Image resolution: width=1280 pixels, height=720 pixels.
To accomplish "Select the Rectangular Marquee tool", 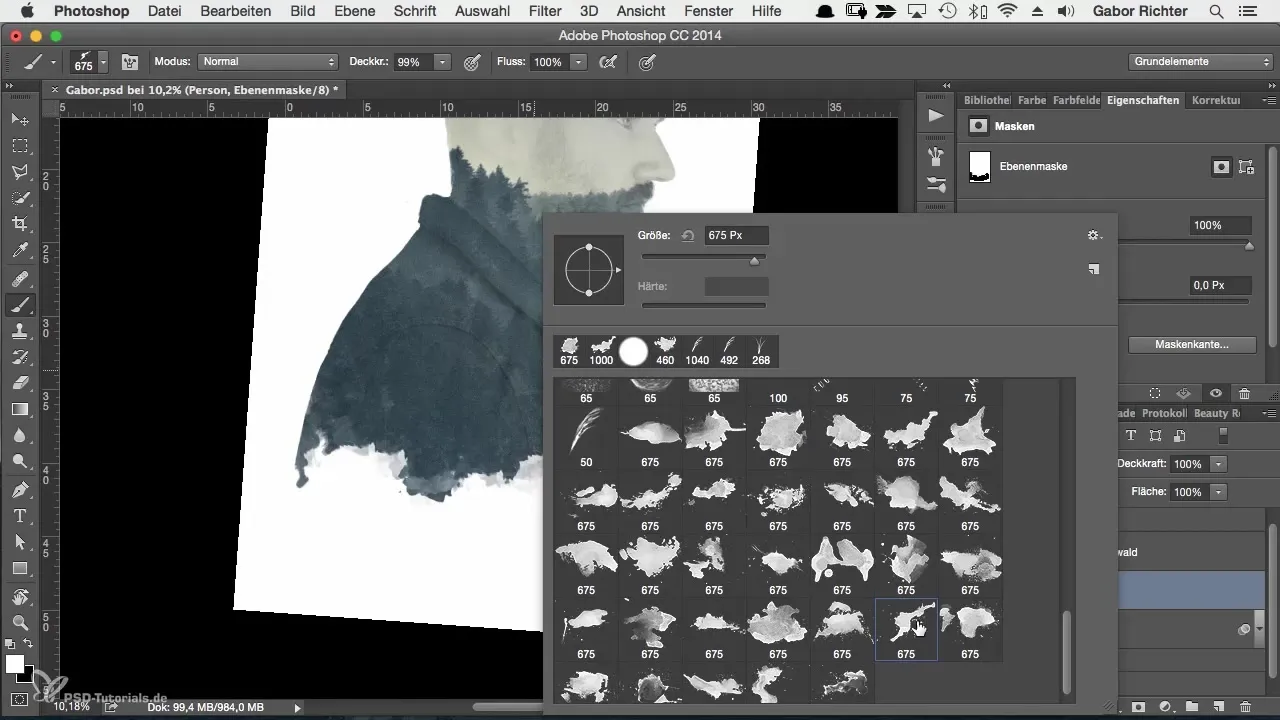I will click(19, 146).
